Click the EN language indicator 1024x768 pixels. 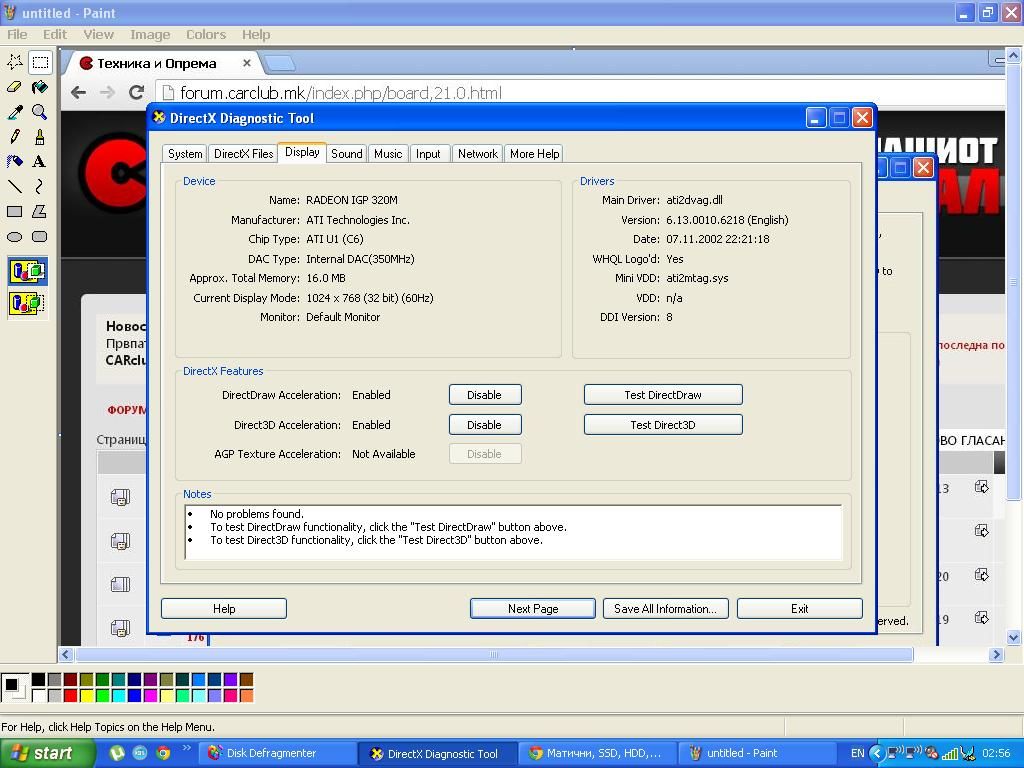click(x=857, y=754)
